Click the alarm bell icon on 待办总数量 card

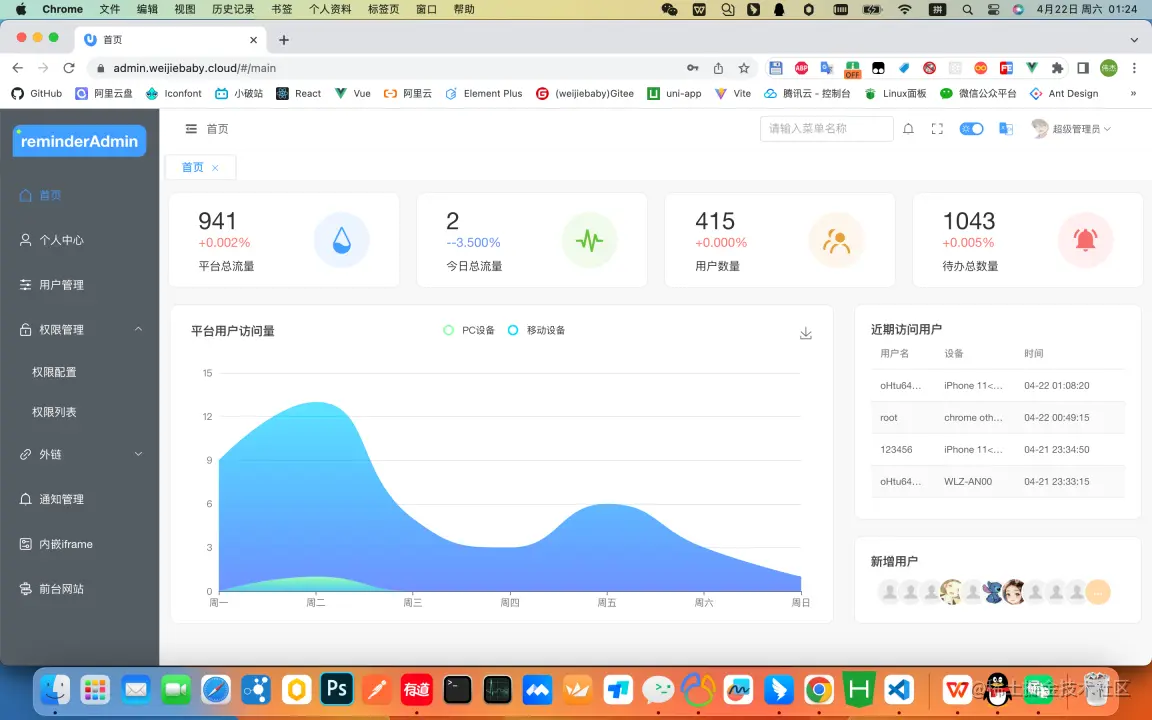1085,240
